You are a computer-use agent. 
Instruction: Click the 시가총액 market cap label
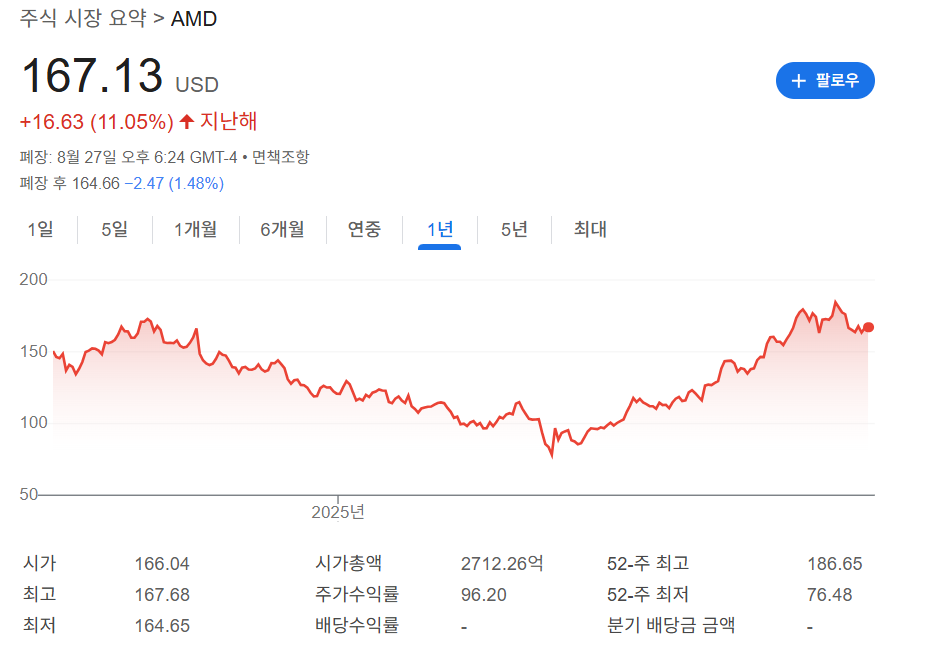(x=348, y=563)
